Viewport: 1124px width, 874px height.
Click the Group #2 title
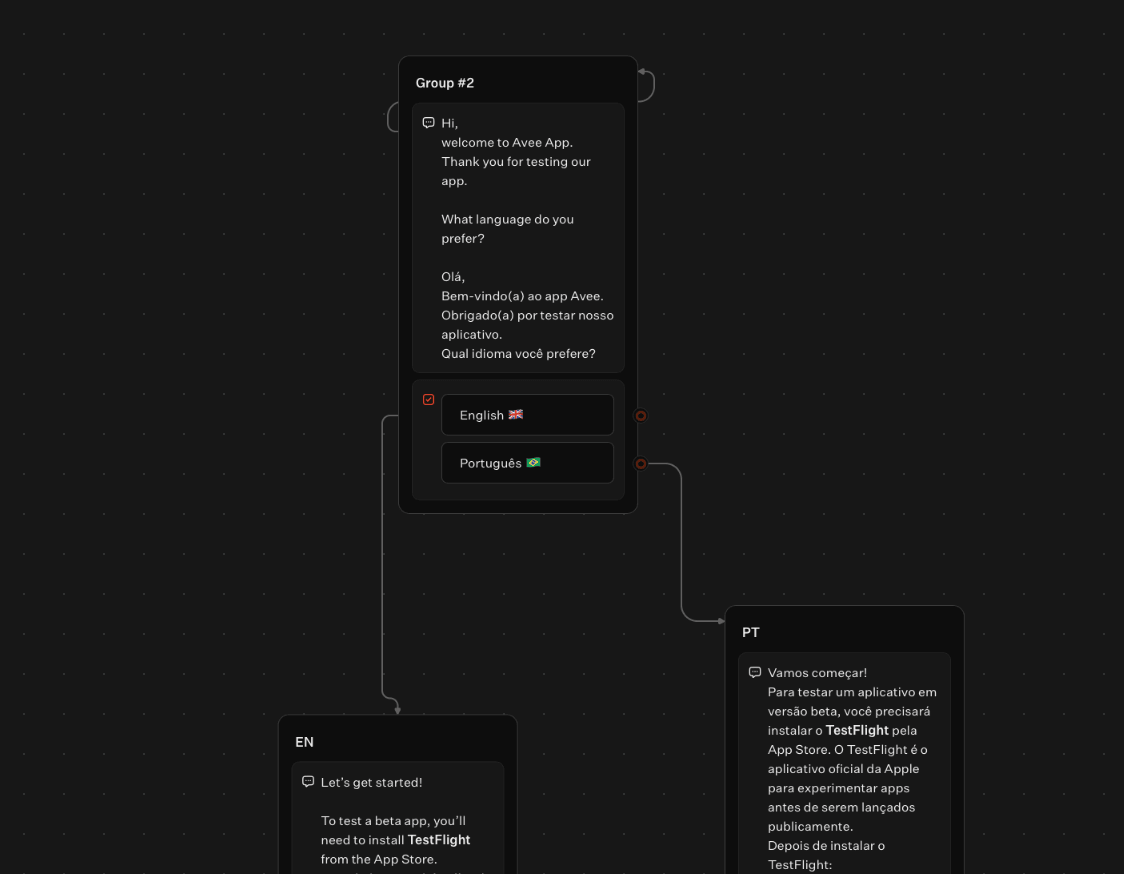[x=444, y=83]
